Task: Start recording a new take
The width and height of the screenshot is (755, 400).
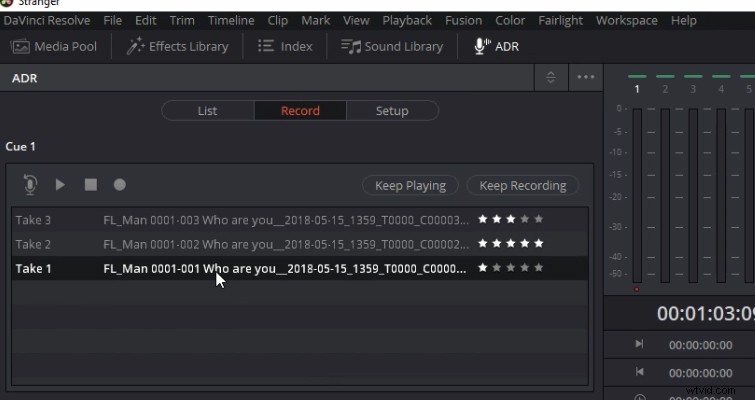Action: pyautogui.click(x=119, y=185)
